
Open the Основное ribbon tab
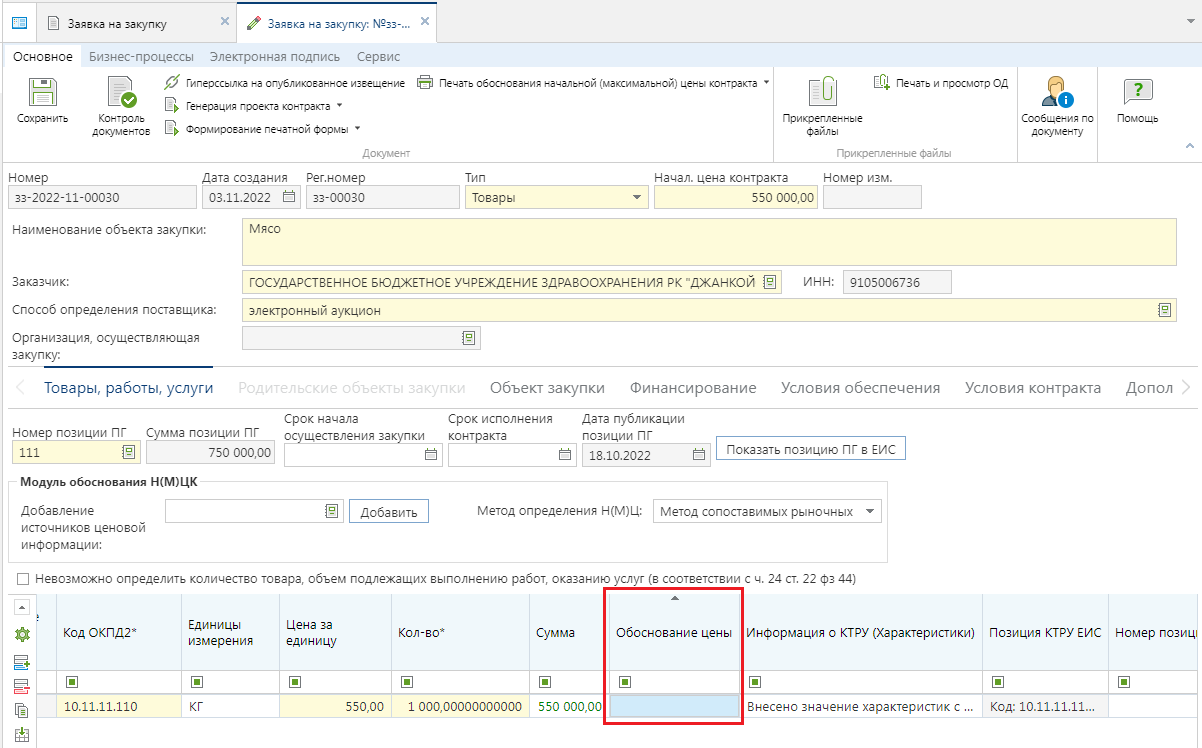click(42, 57)
